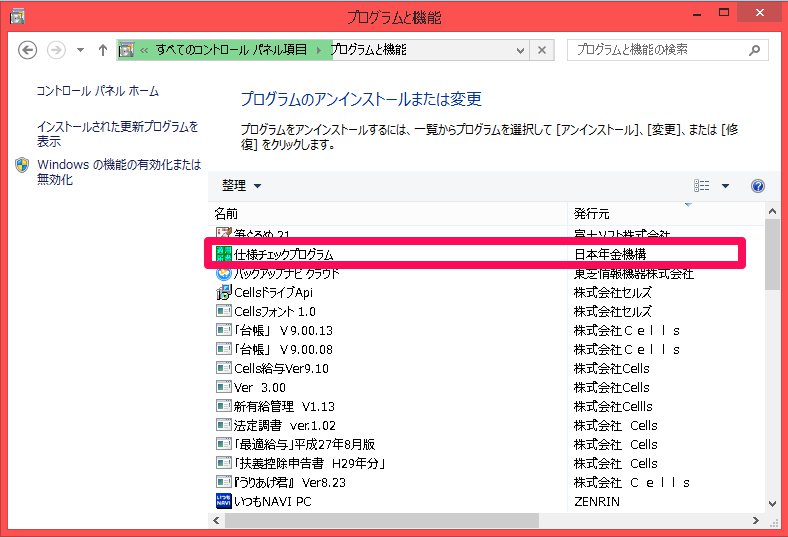The height and width of the screenshot is (537, 788).
Task: Select 新有給管理 V1.13 entry
Action: click(x=284, y=406)
